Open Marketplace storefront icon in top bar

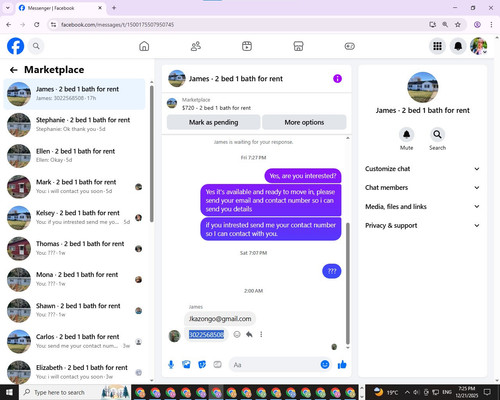[x=298, y=46]
